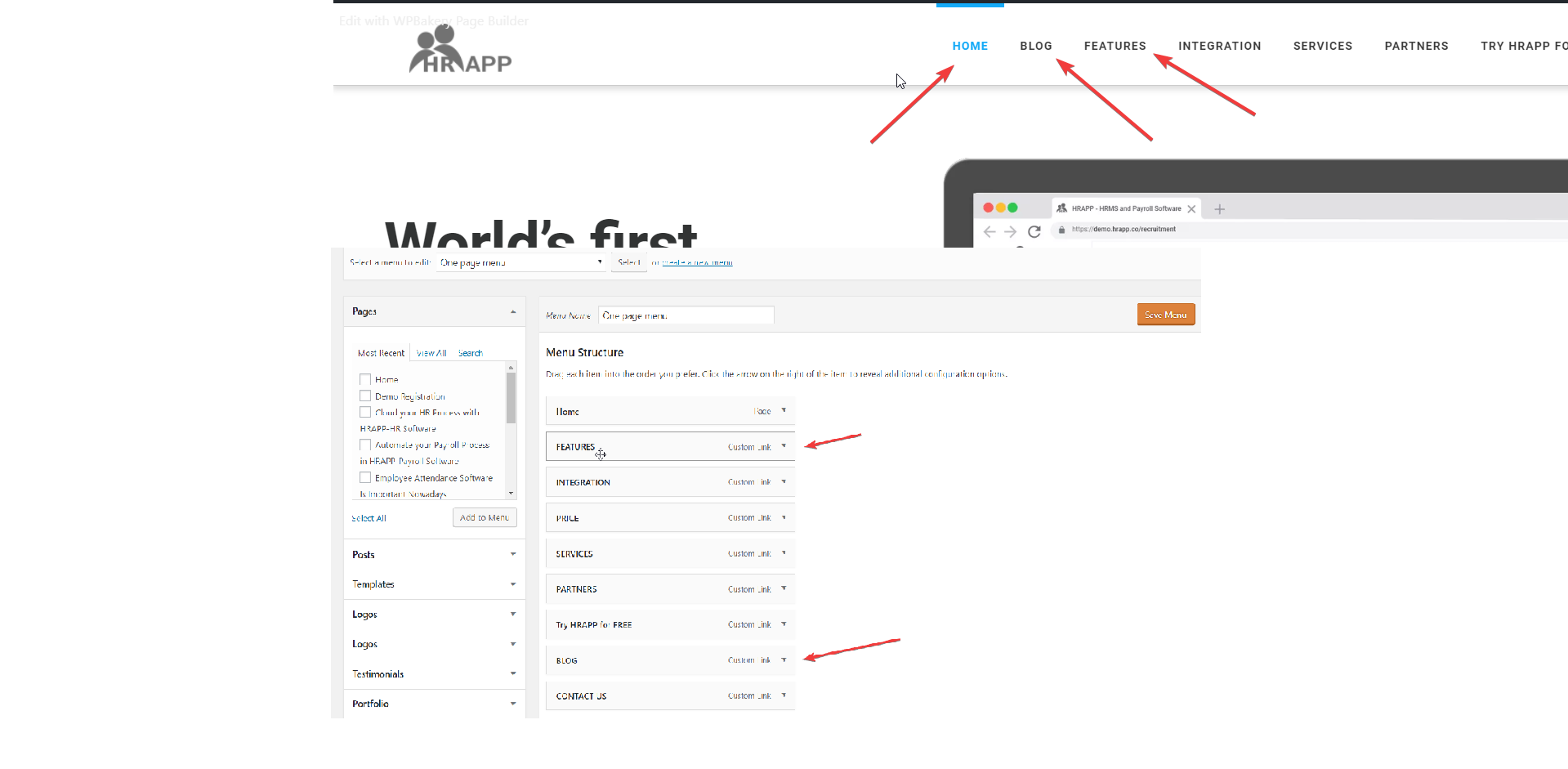Viewport: 1568px width, 769px height.
Task: Click the Add to Menu button
Action: 485,517
